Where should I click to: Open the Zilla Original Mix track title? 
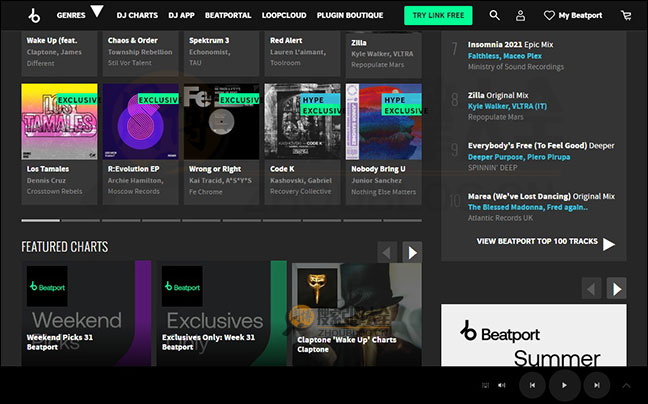498,95
